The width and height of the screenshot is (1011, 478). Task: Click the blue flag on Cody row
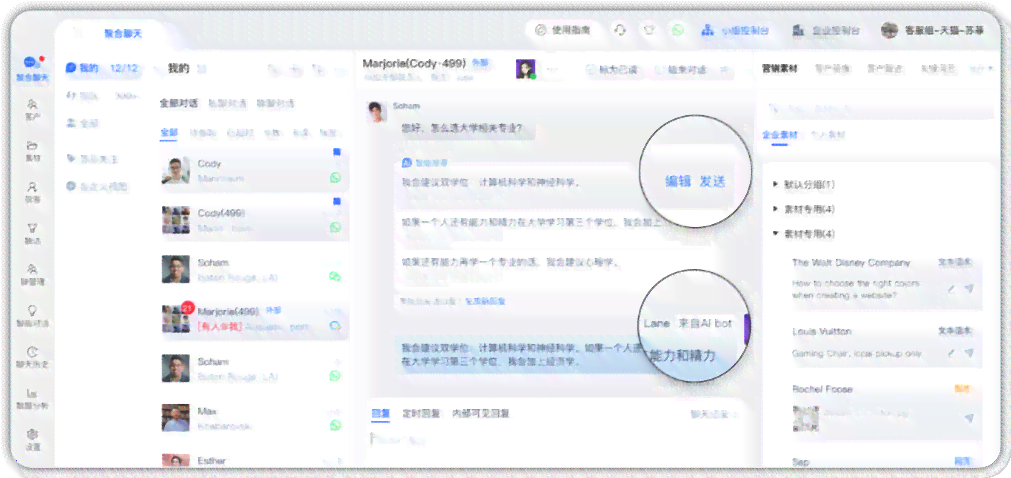pos(337,153)
